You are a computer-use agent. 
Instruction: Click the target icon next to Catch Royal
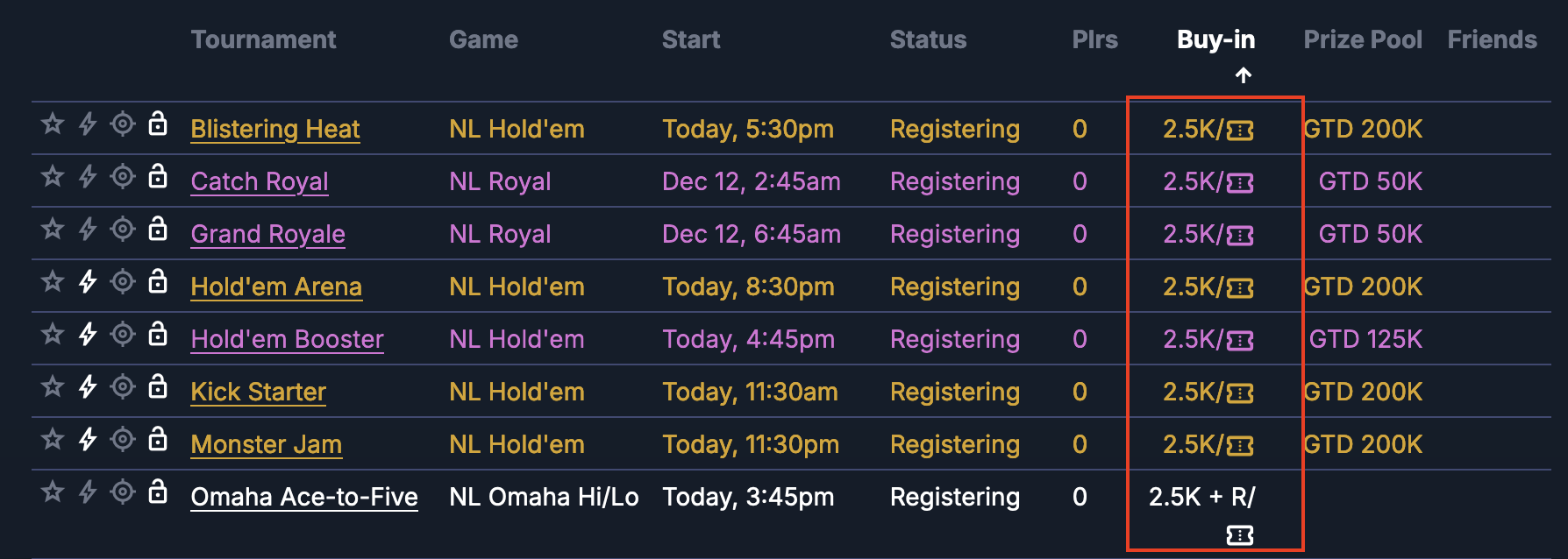pos(123,177)
